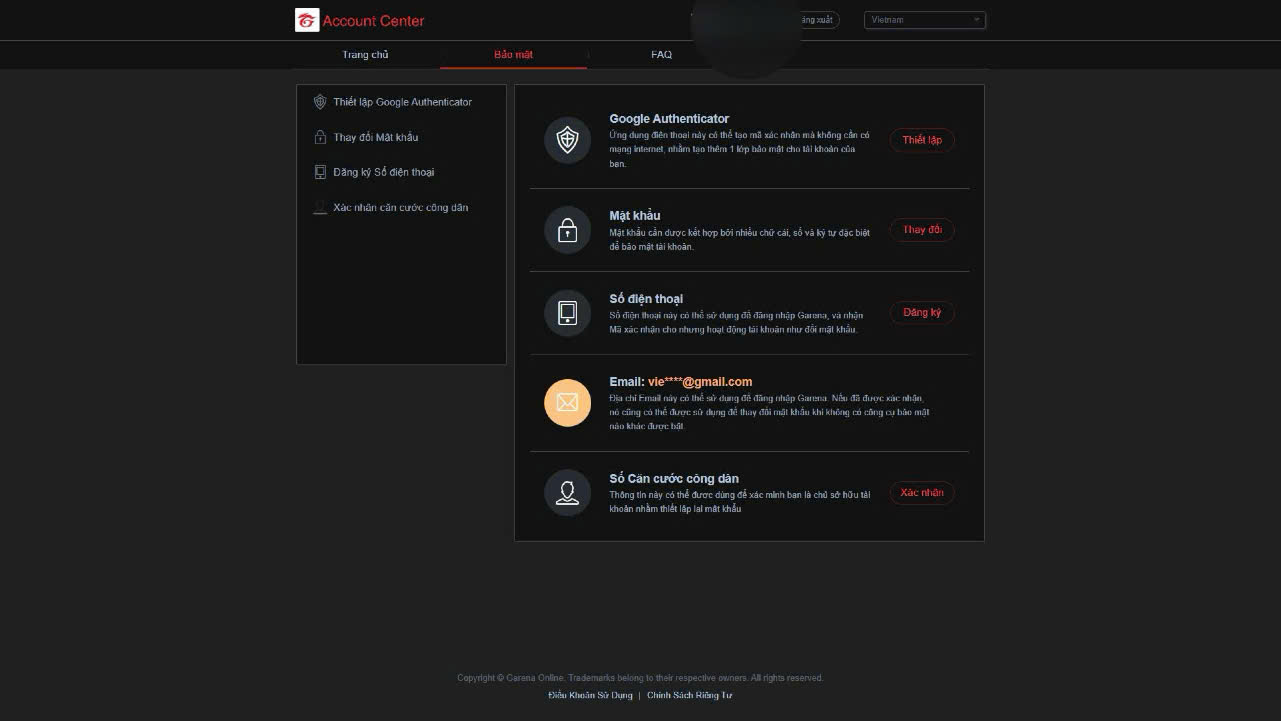Click sidebar lock icon for Thay đổi Mật khẩu
Viewport: 1281px width, 721px height.
[320, 137]
